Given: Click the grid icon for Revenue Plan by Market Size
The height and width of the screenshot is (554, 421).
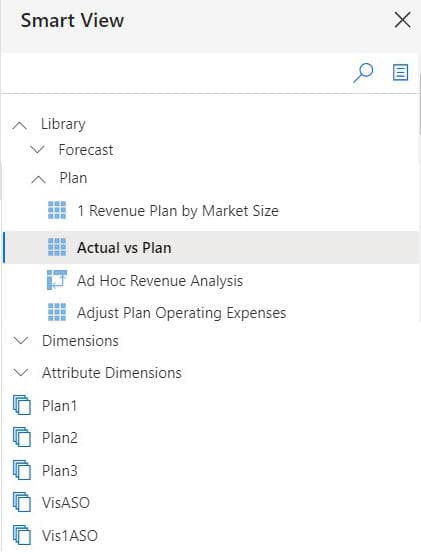Looking at the screenshot, I should click(57, 210).
